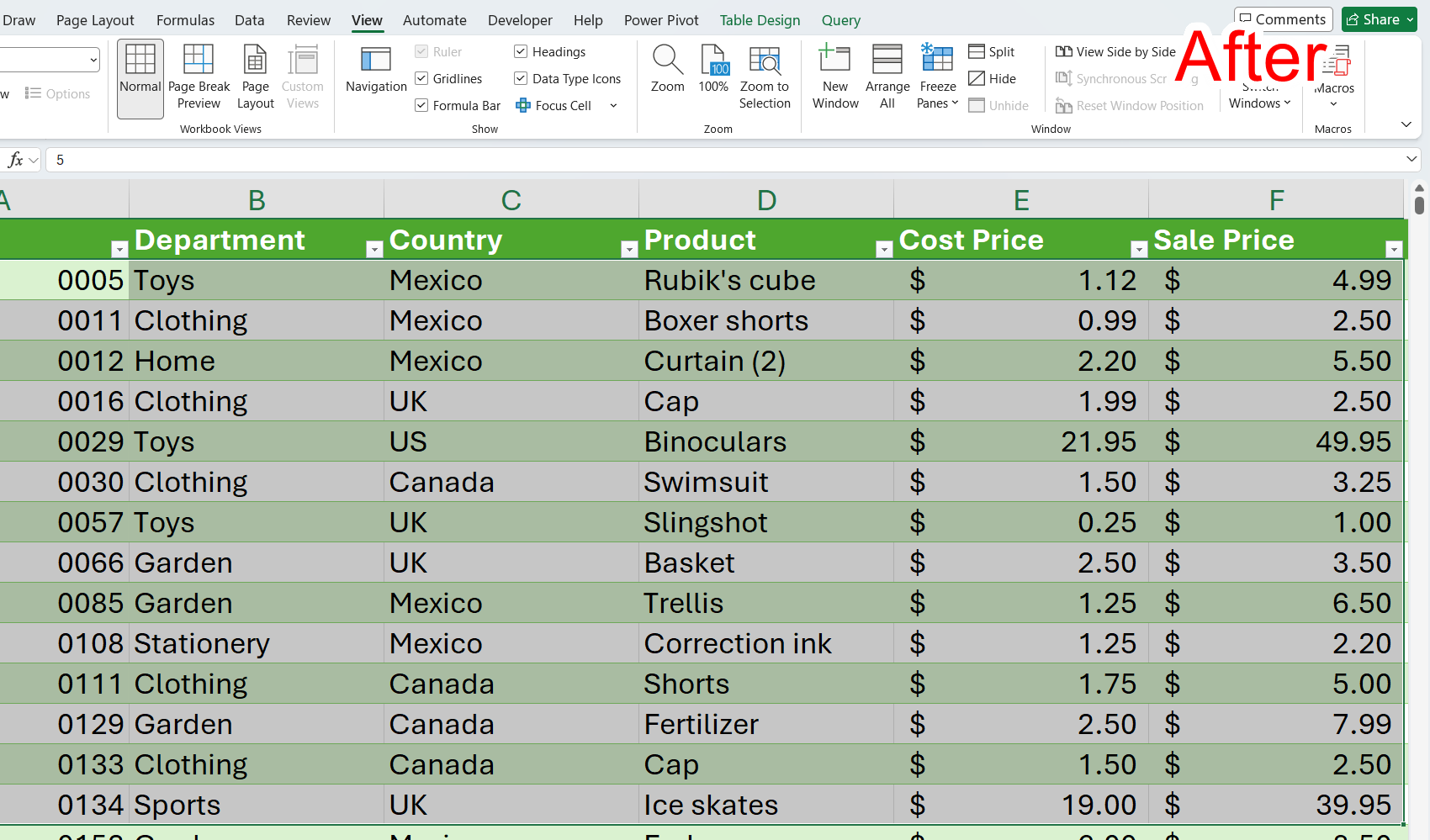
Task: Open a New Window
Action: (835, 79)
